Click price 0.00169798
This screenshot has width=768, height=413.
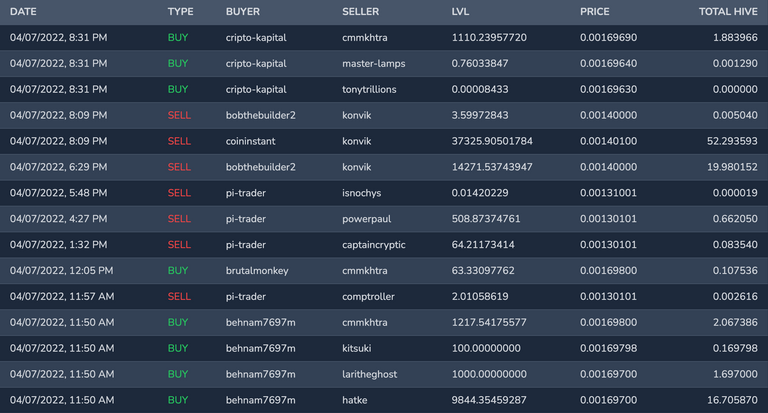coord(608,348)
